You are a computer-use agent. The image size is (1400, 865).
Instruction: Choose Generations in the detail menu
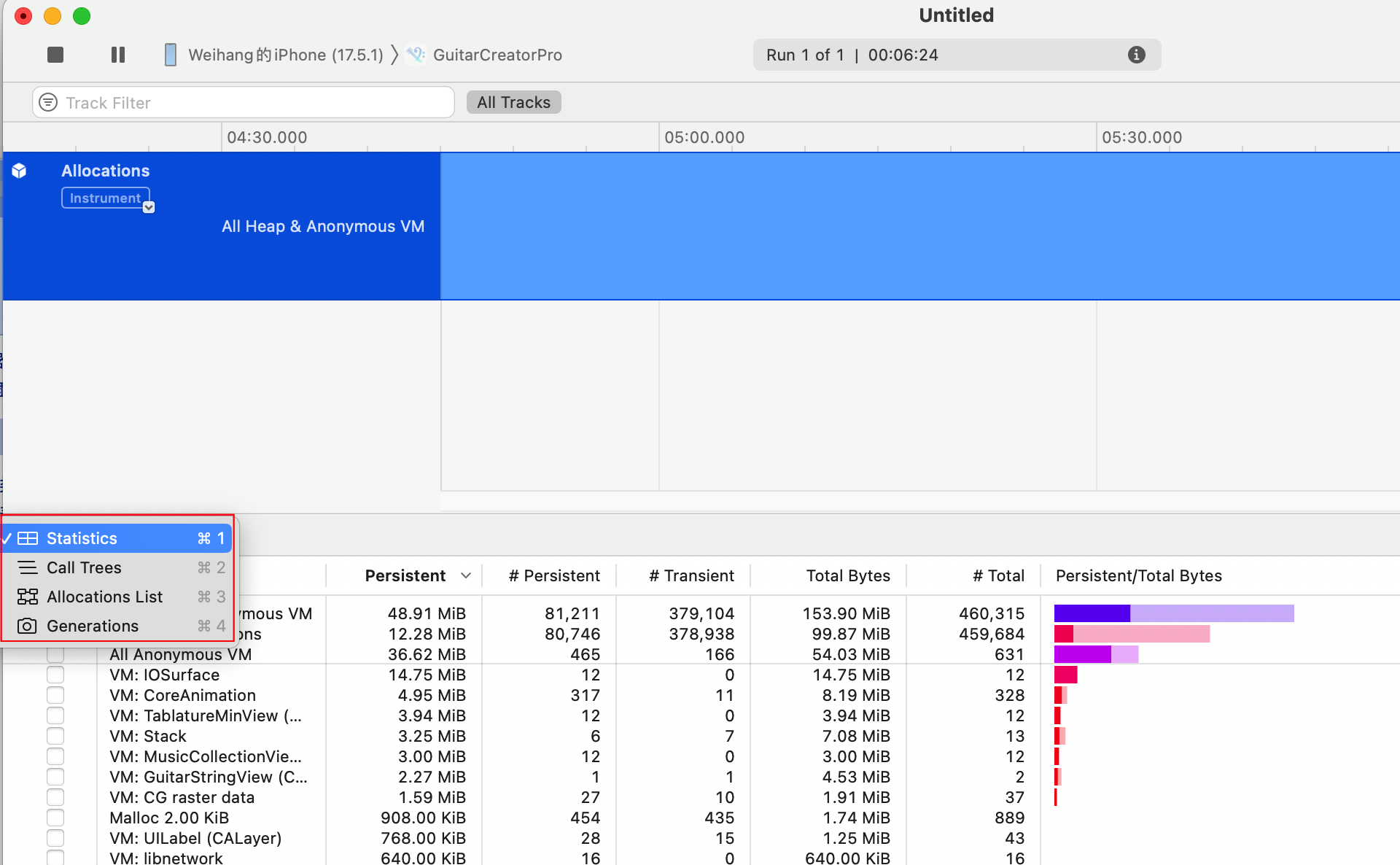tap(117, 626)
